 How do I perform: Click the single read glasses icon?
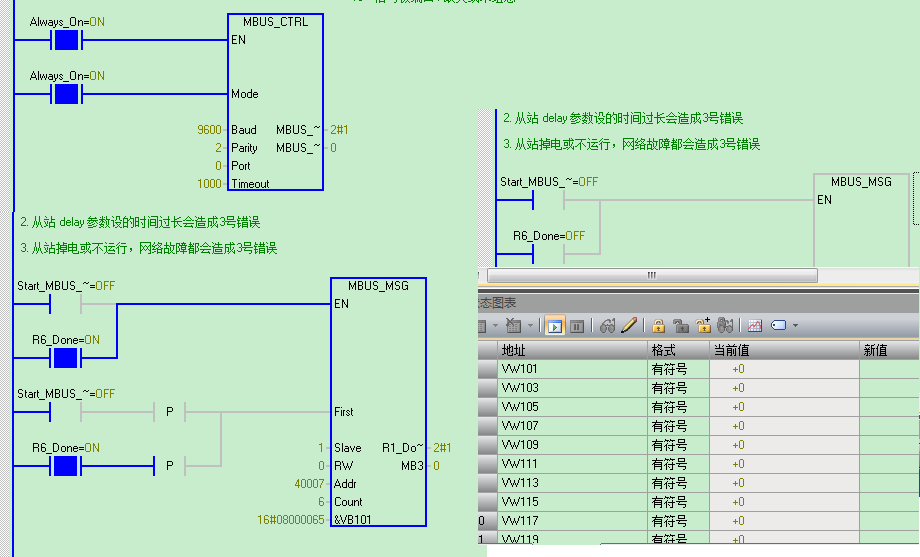[607, 326]
